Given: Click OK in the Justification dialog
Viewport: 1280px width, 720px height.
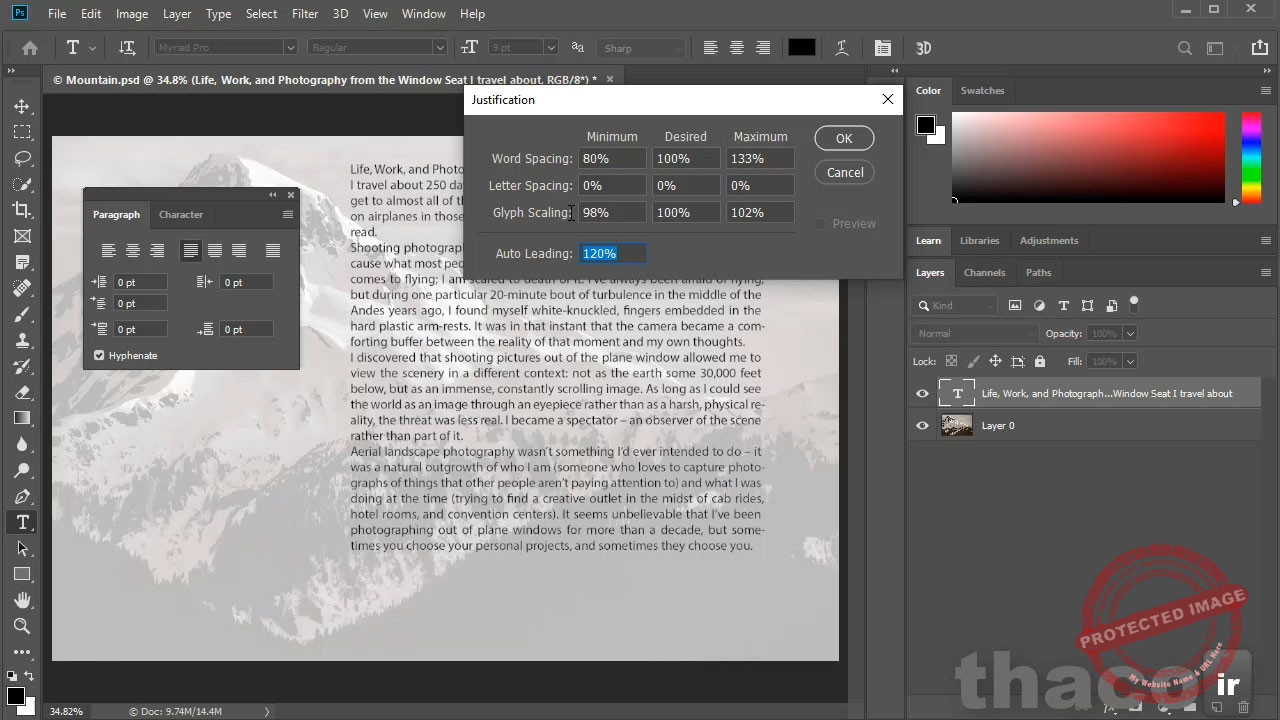Looking at the screenshot, I should [x=843, y=138].
